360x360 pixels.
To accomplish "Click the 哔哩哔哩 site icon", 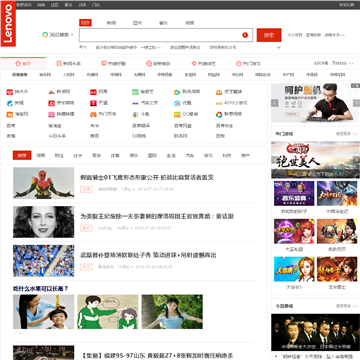I will (51, 114).
